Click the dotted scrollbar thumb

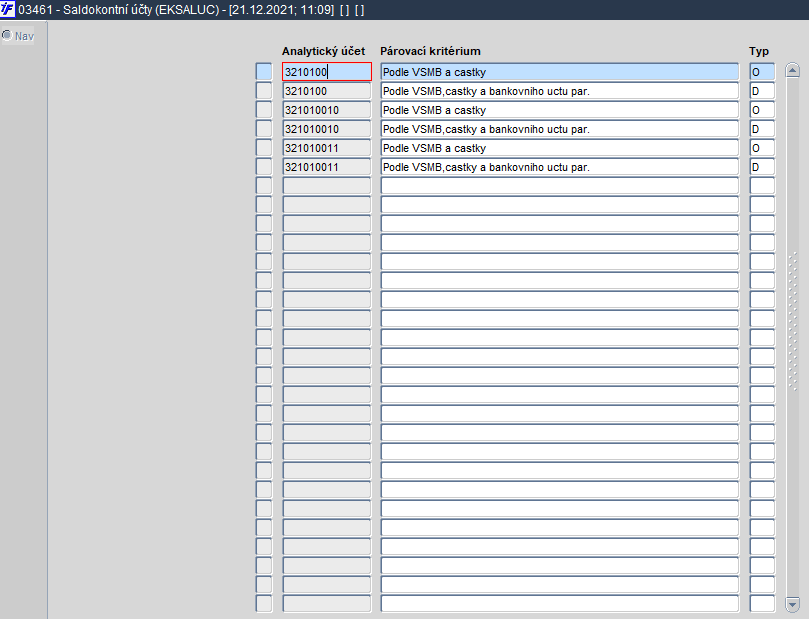793,321
